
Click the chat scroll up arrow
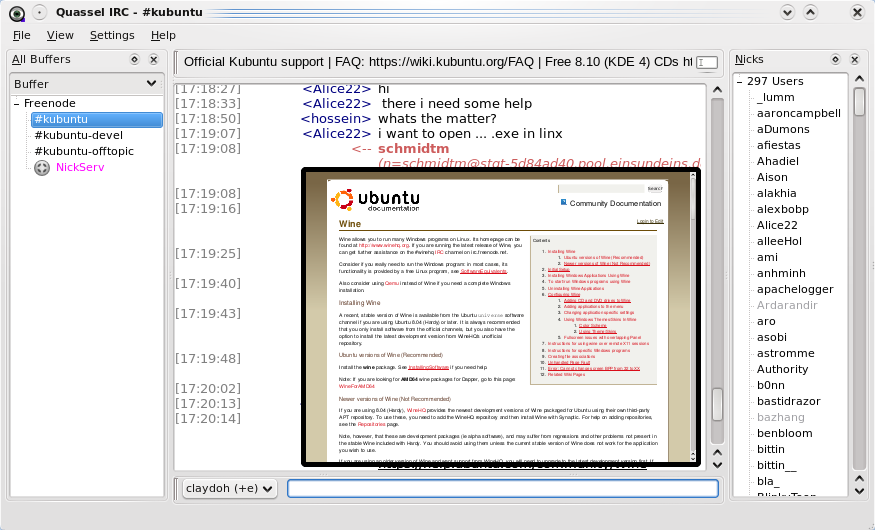[717, 89]
